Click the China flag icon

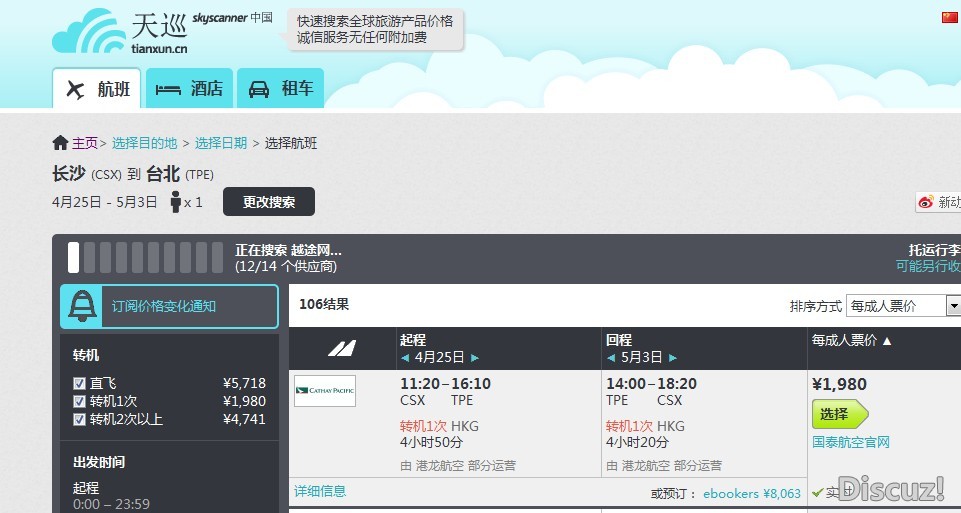[949, 17]
